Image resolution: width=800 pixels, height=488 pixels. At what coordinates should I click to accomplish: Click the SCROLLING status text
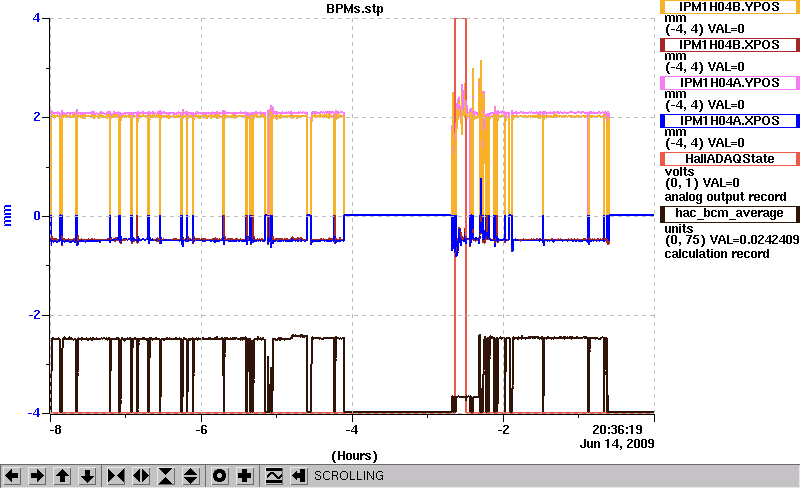(349, 476)
